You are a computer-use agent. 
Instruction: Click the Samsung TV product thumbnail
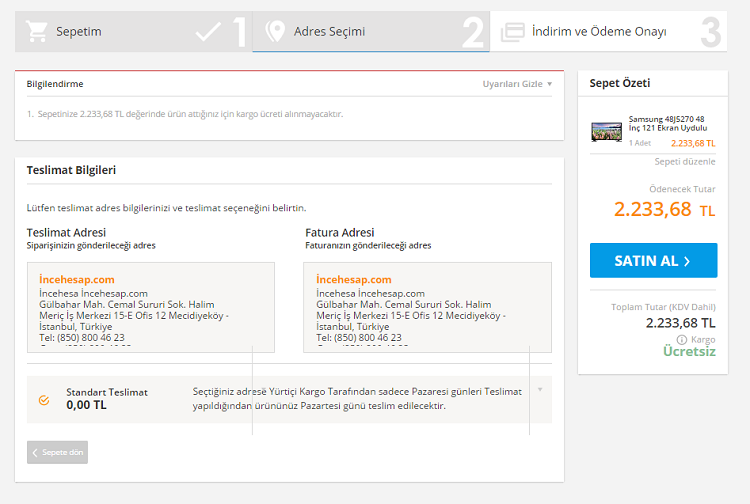coord(606,130)
